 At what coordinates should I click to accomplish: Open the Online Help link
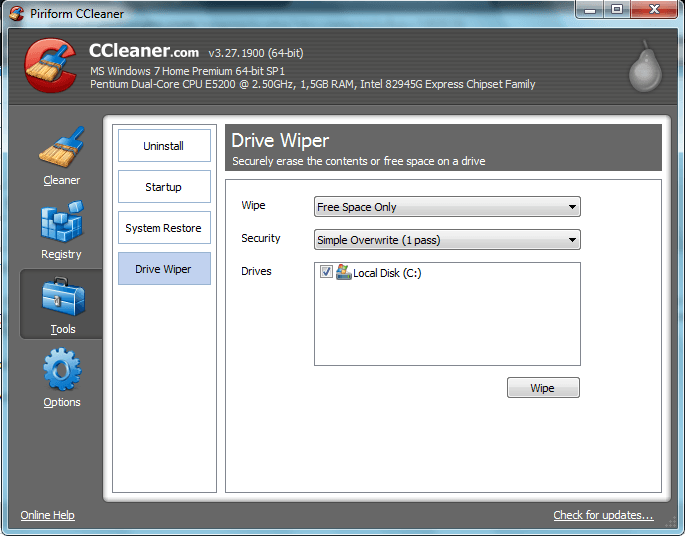(x=48, y=515)
